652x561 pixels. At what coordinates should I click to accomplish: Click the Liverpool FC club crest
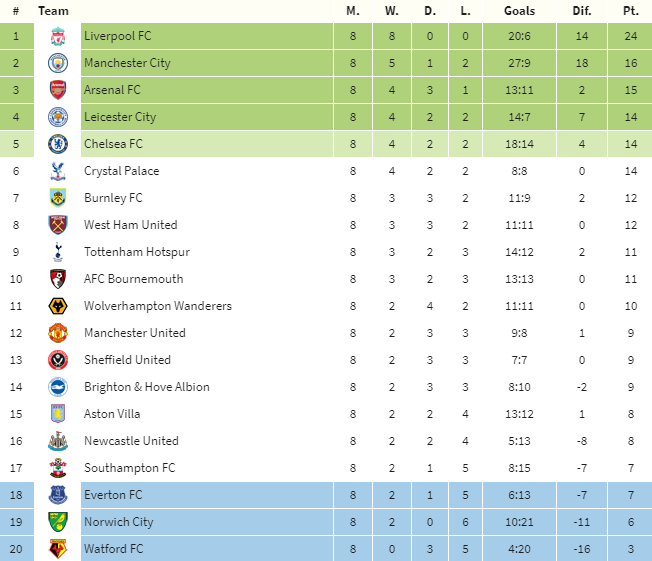coord(58,36)
